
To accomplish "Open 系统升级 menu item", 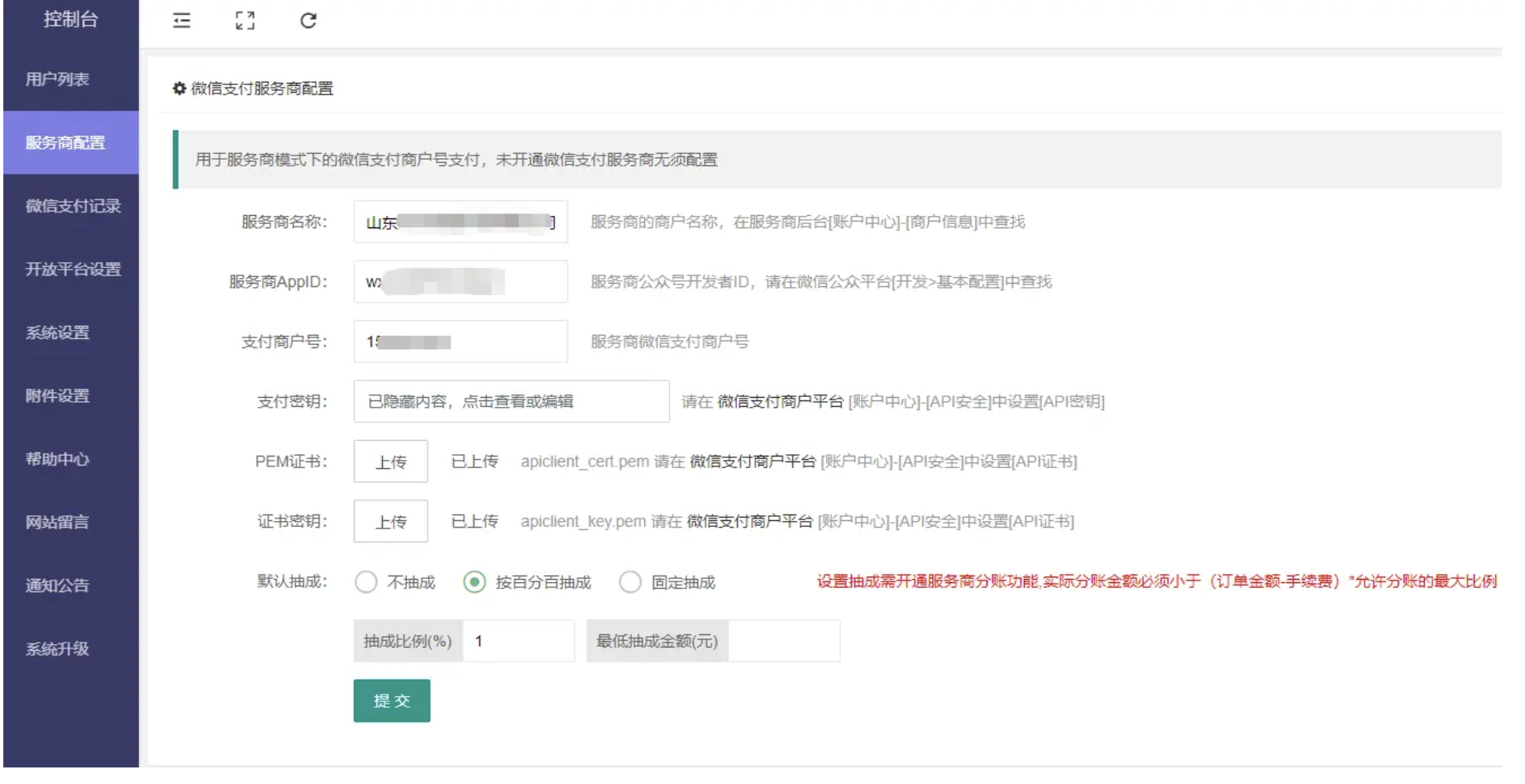I will (71, 648).
